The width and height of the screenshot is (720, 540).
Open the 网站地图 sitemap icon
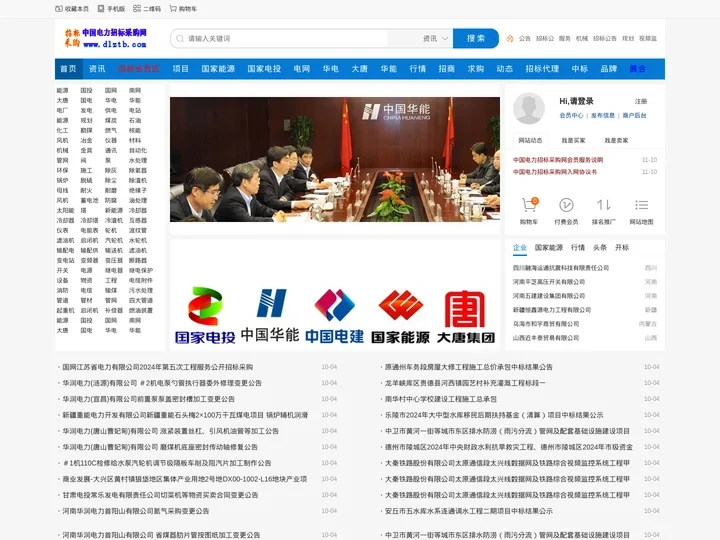[x=641, y=205]
